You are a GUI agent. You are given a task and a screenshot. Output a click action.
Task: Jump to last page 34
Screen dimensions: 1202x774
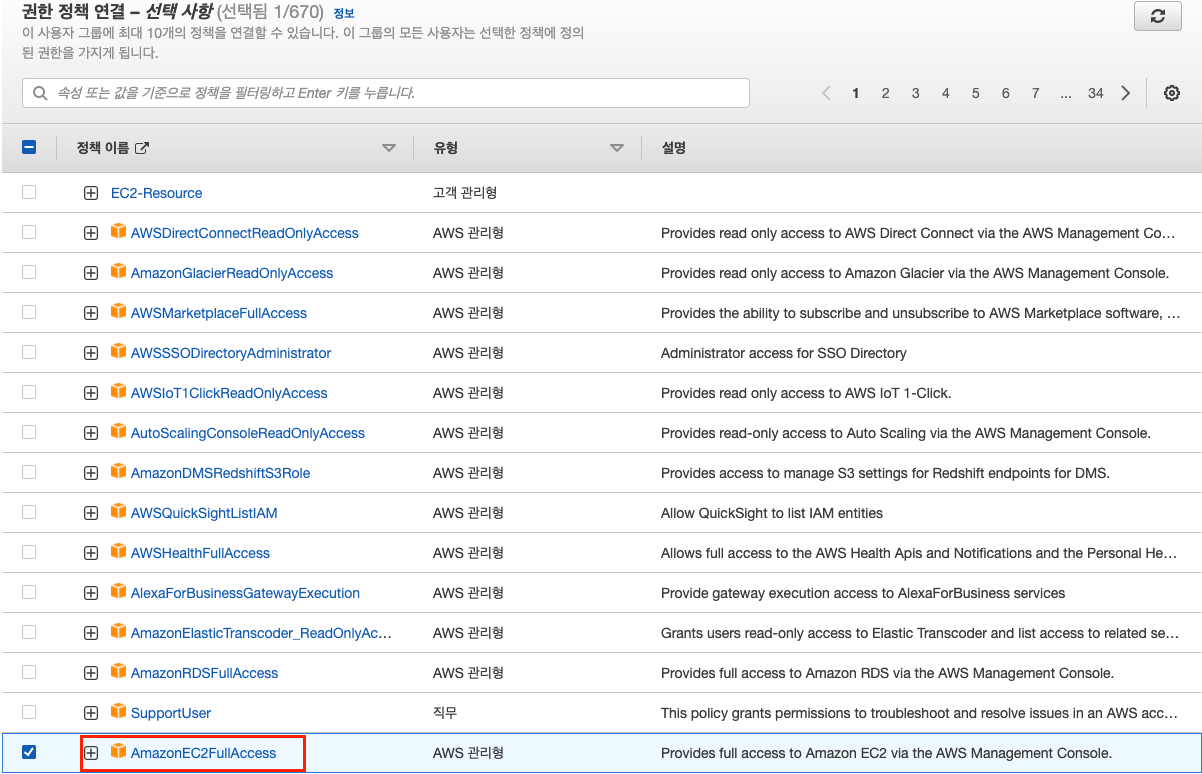pos(1096,93)
